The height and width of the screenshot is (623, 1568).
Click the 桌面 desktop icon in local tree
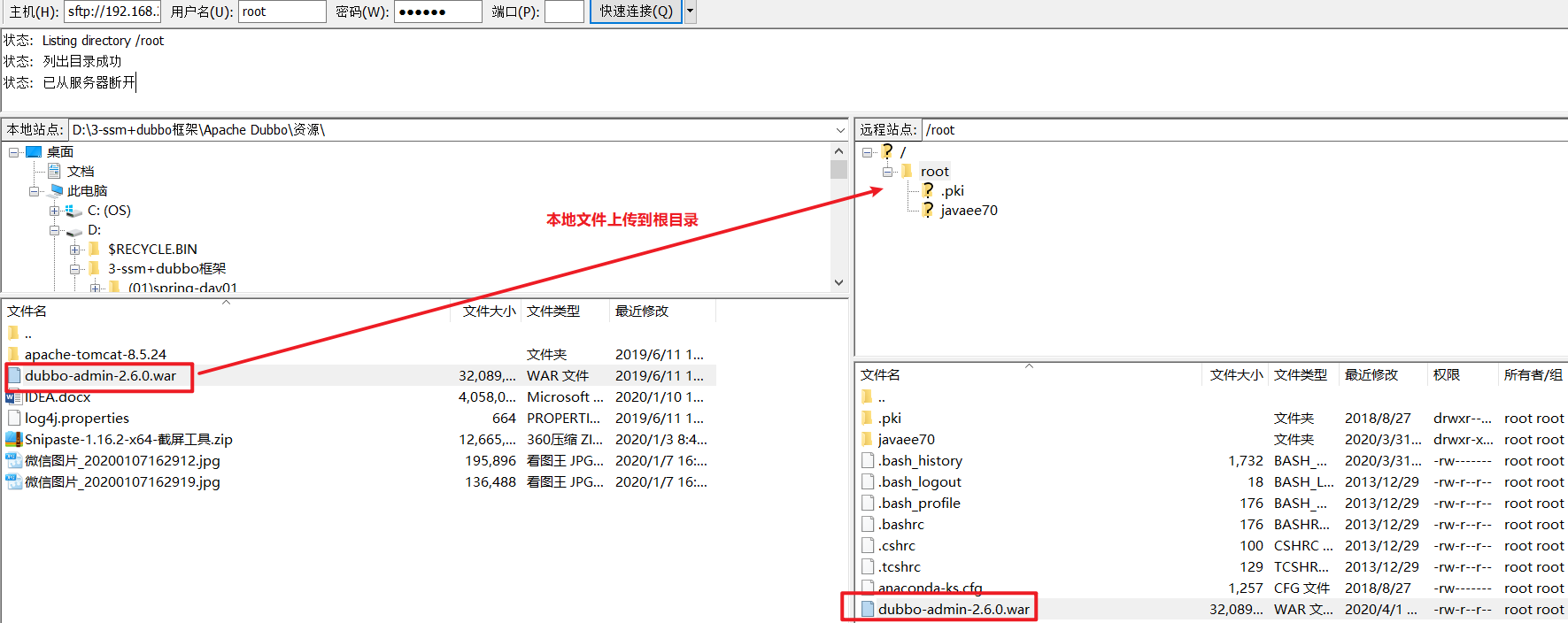(x=34, y=152)
